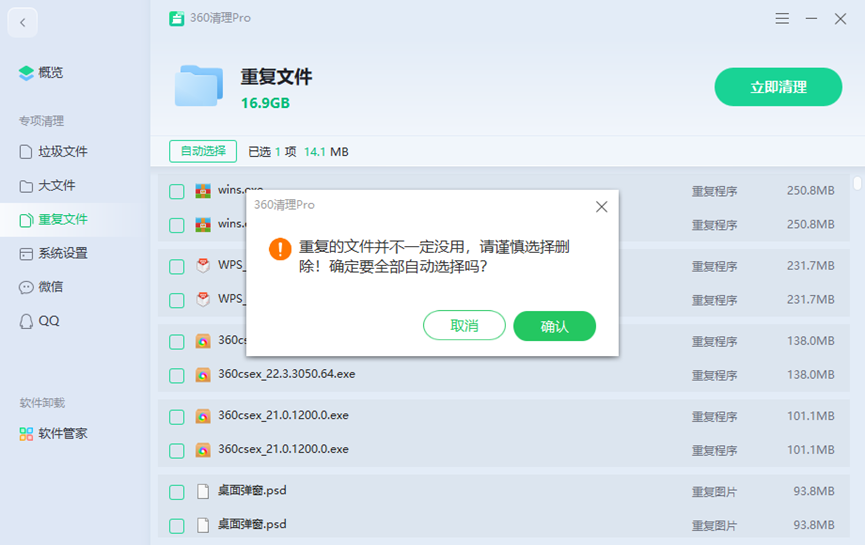
Task: Click the first 250.8MB size value
Action: pos(810,191)
